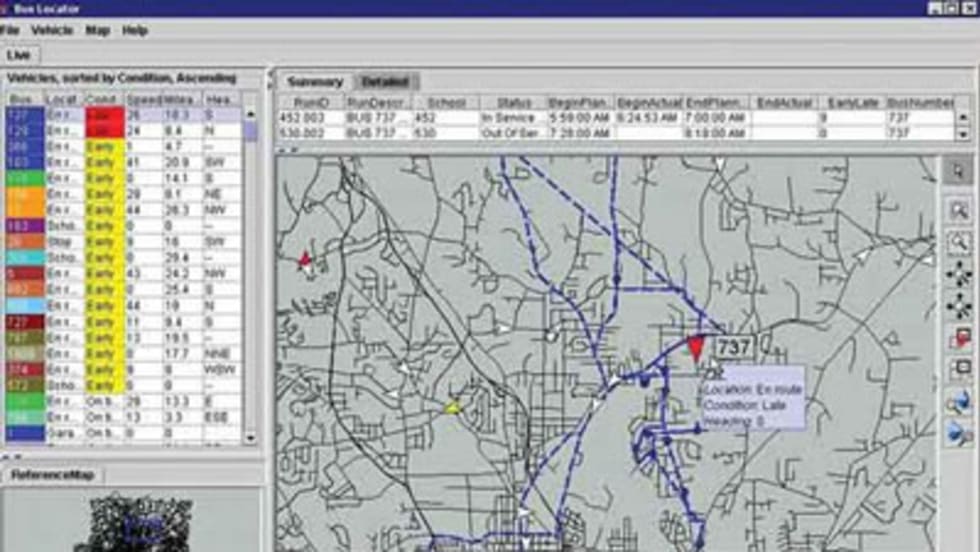Screen dimensions: 980x552
Task: Click the red Late condition cell for first bus
Action: click(x=104, y=114)
